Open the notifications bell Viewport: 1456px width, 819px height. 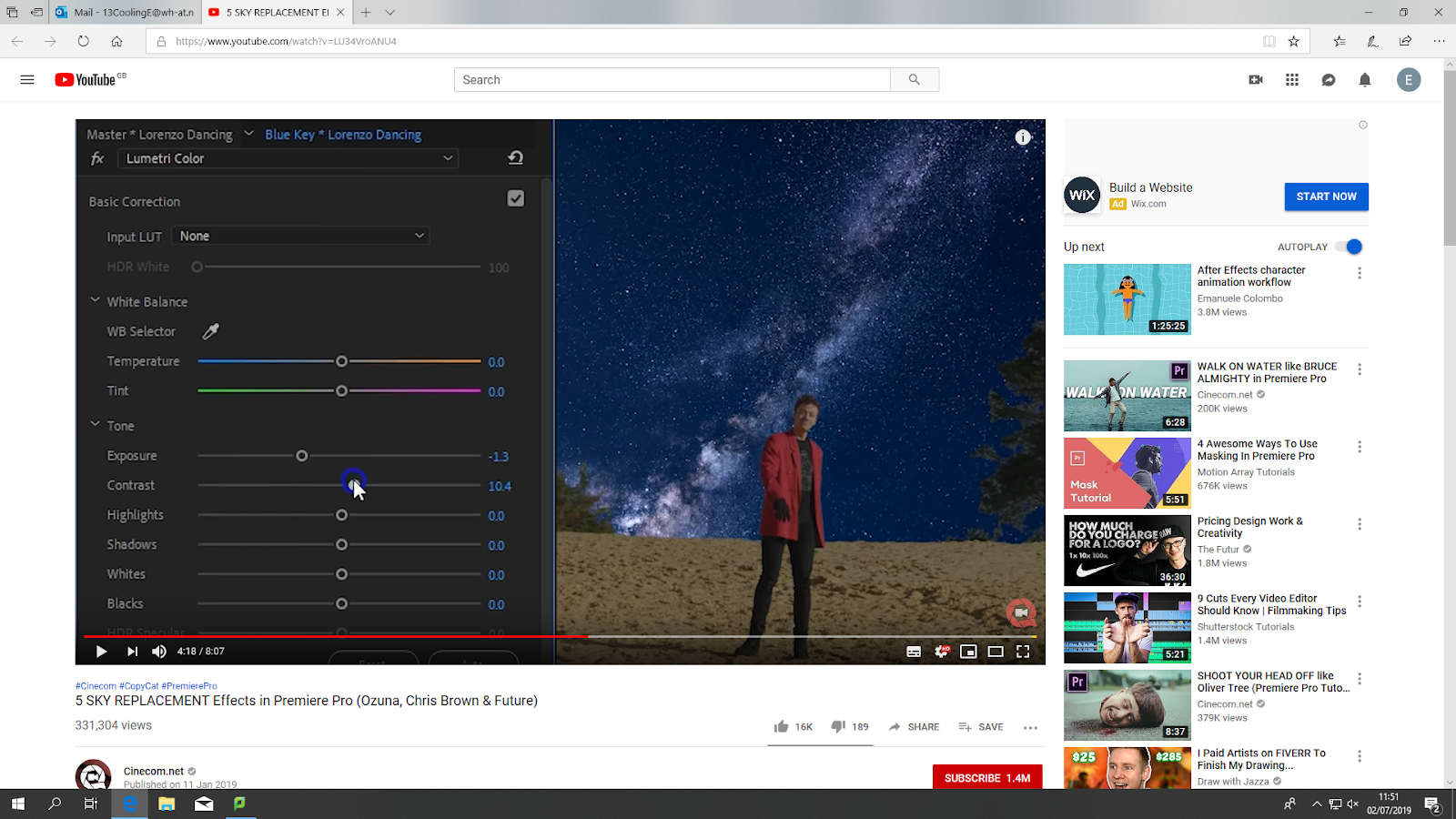click(1365, 80)
